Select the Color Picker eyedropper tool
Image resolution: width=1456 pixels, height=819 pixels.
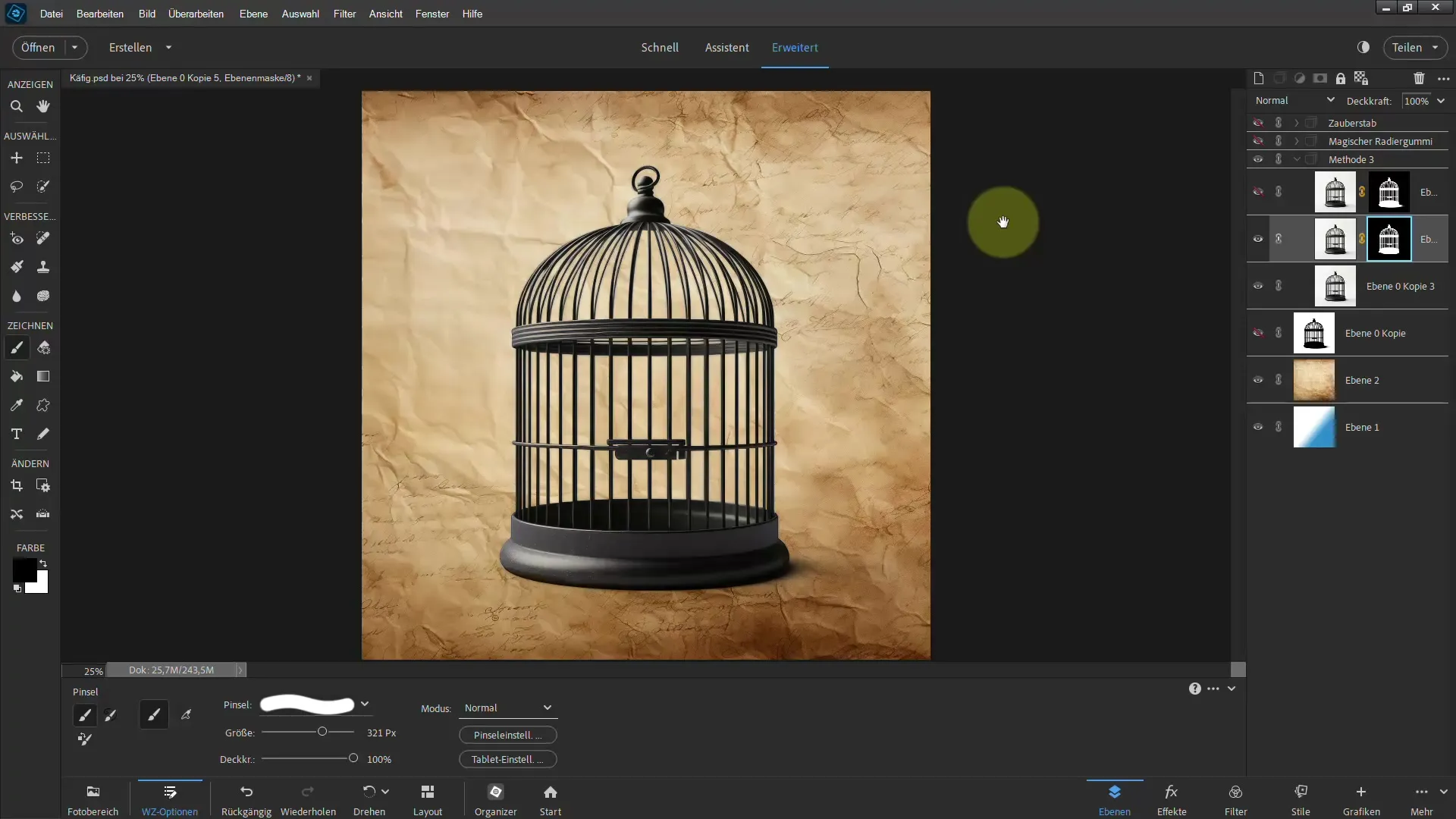[16, 405]
